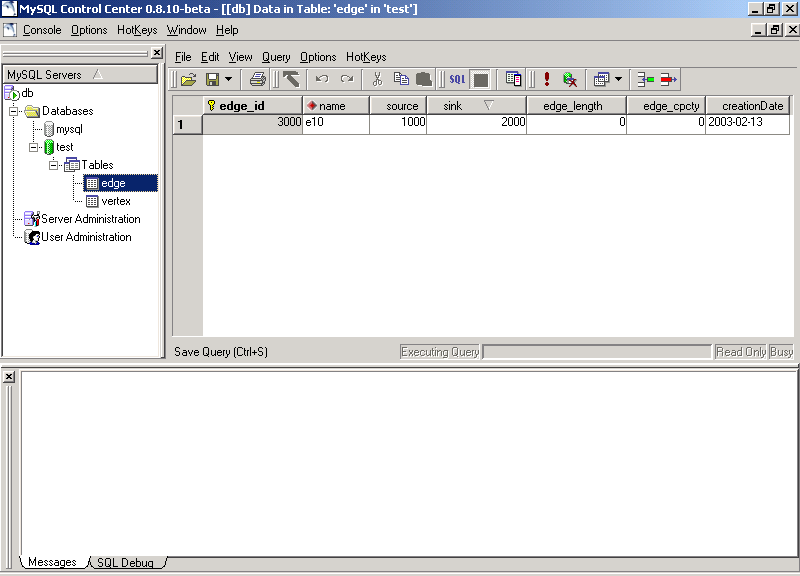The width and height of the screenshot is (800, 576).
Task: Click the query progress bar
Action: (597, 352)
